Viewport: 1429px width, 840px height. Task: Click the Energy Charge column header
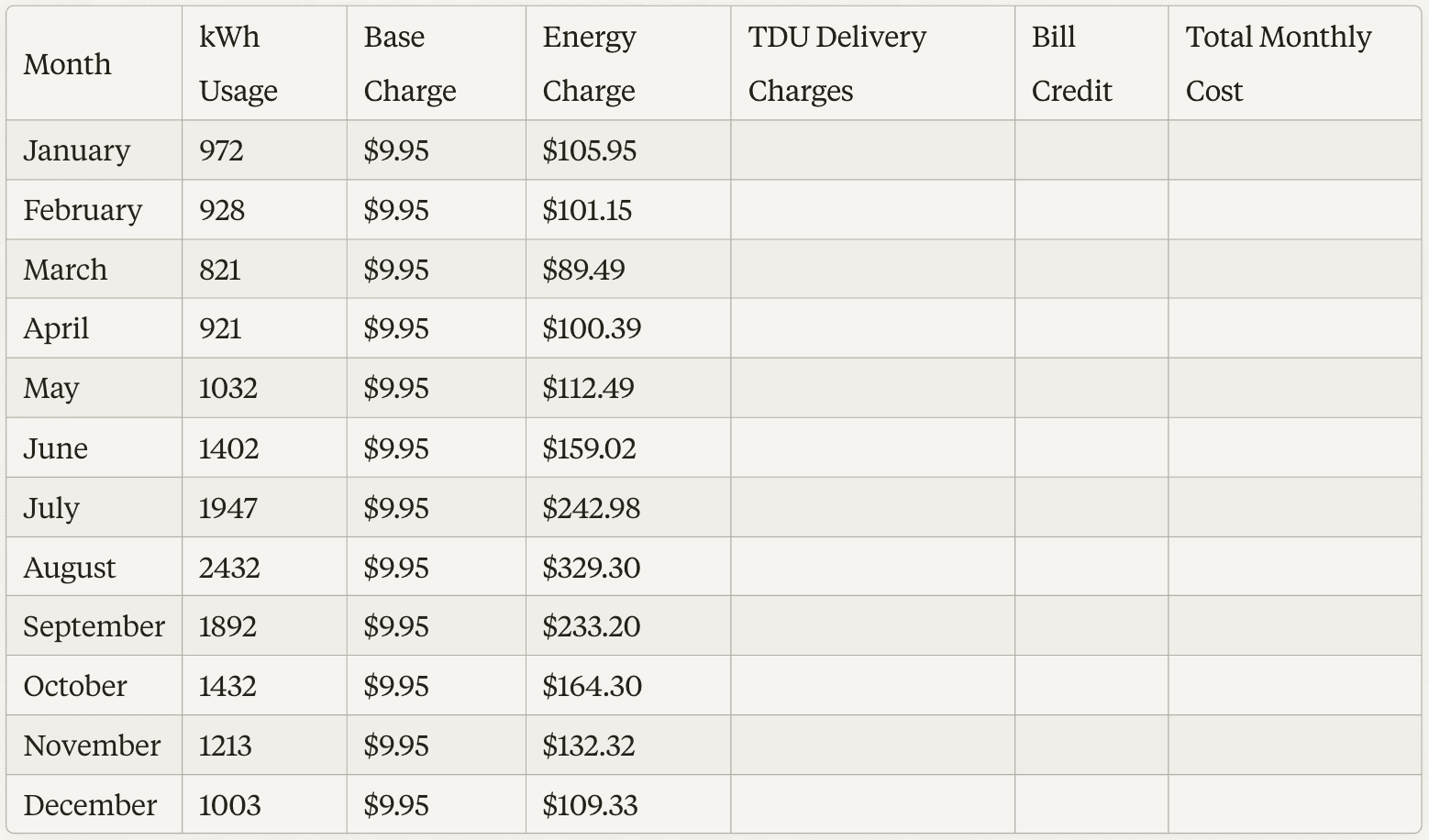point(589,64)
